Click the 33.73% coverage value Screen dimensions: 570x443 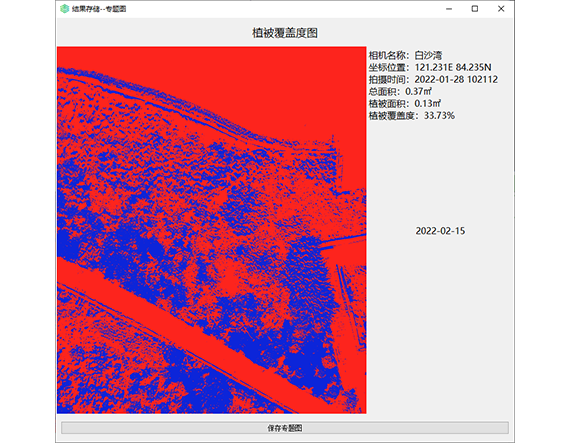tap(439, 116)
